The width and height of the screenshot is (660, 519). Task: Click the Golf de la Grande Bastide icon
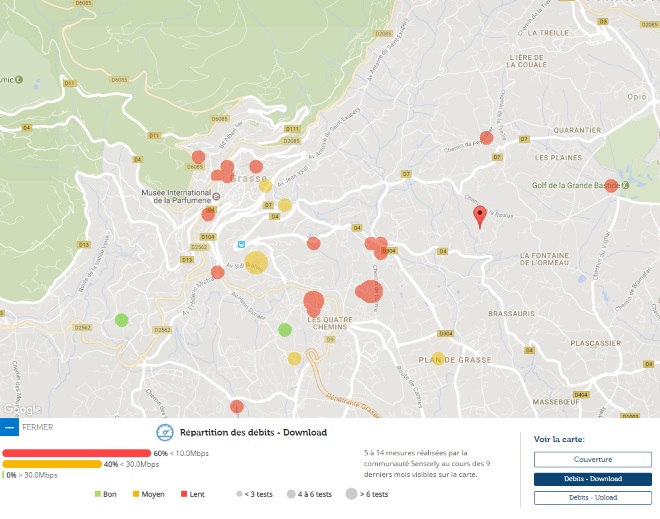click(626, 184)
